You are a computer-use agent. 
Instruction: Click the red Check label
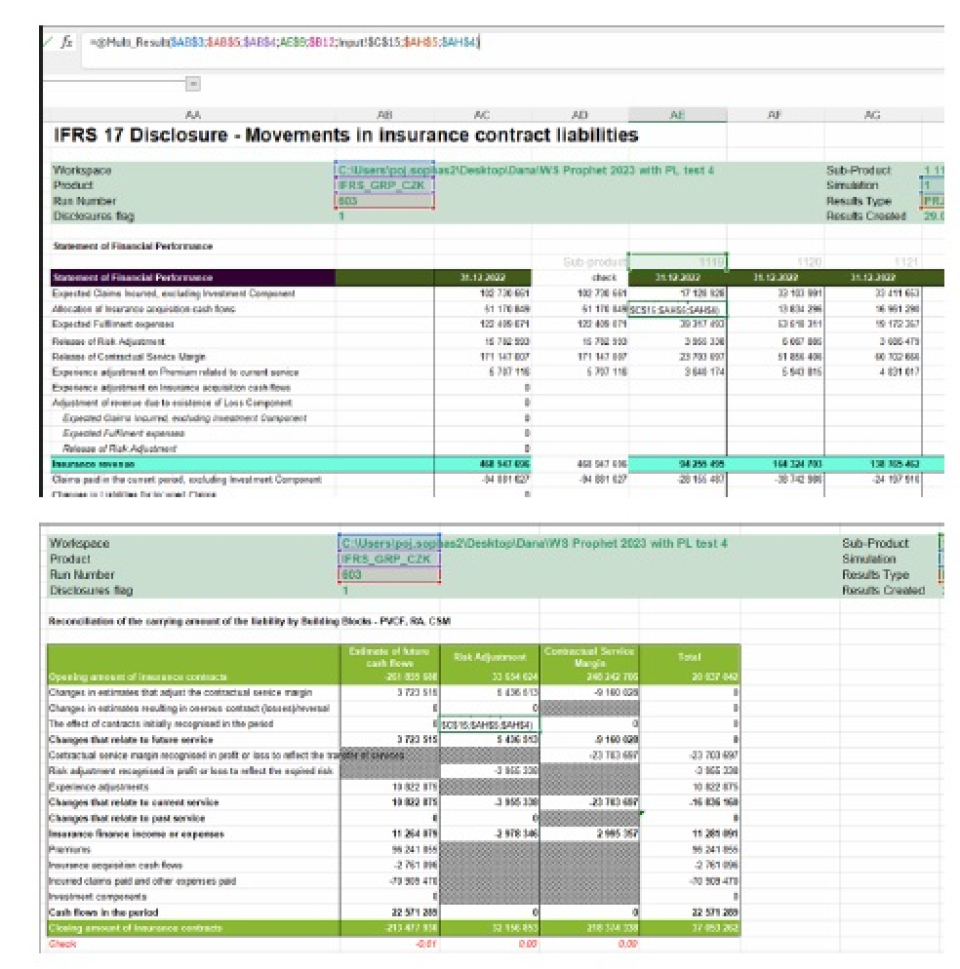(62, 941)
